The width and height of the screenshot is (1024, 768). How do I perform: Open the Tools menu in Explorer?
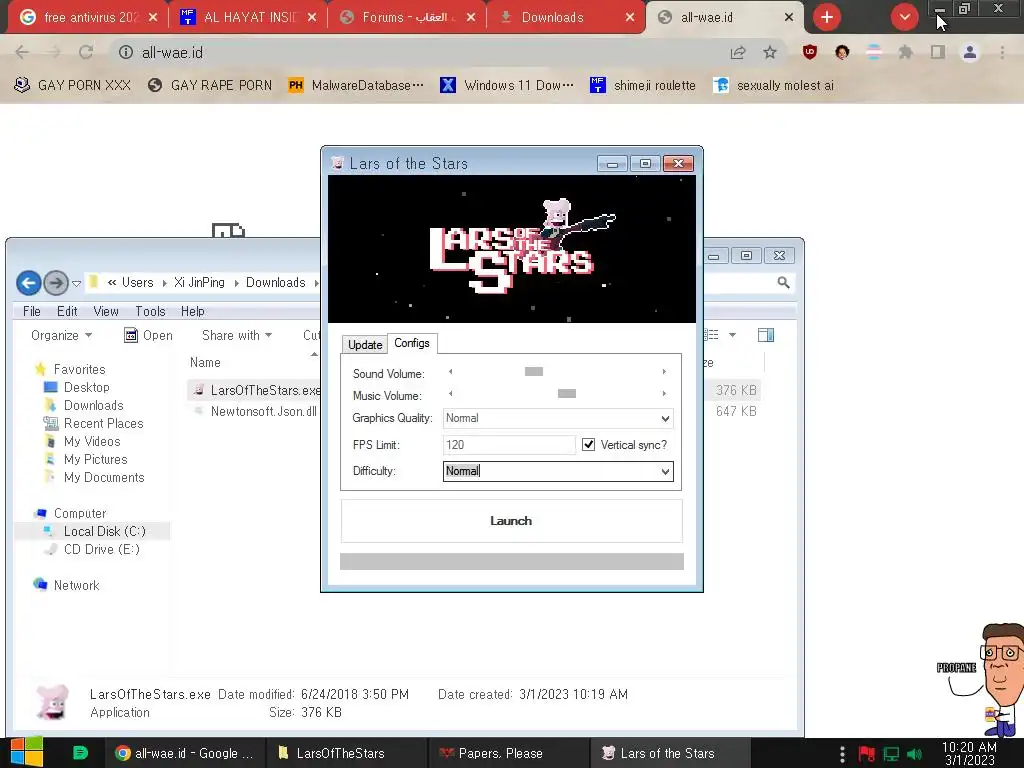click(150, 312)
